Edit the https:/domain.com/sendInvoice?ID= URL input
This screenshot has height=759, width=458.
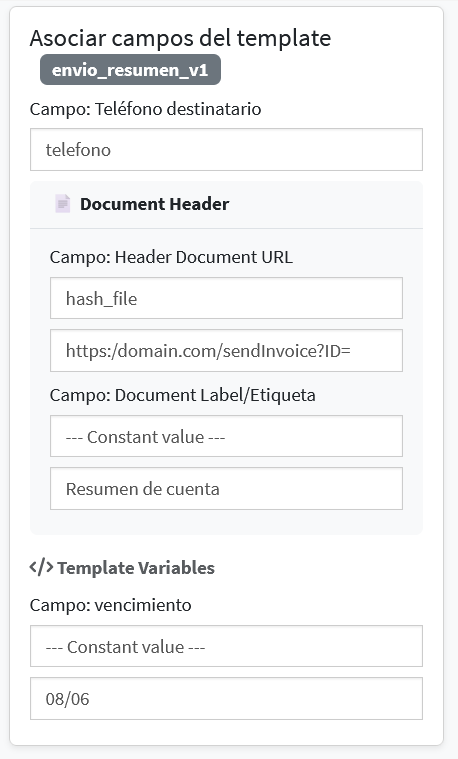[226, 350]
